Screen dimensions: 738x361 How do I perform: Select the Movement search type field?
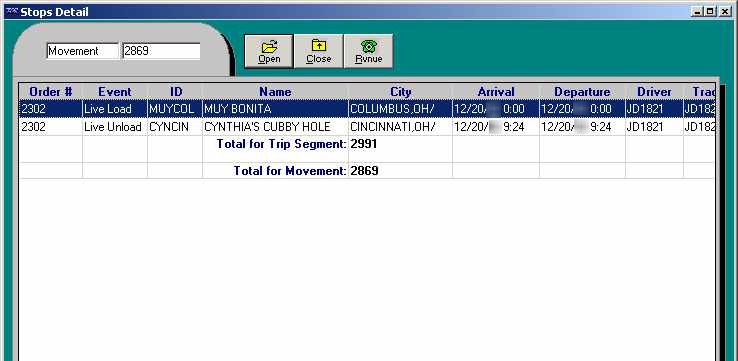(x=82, y=51)
